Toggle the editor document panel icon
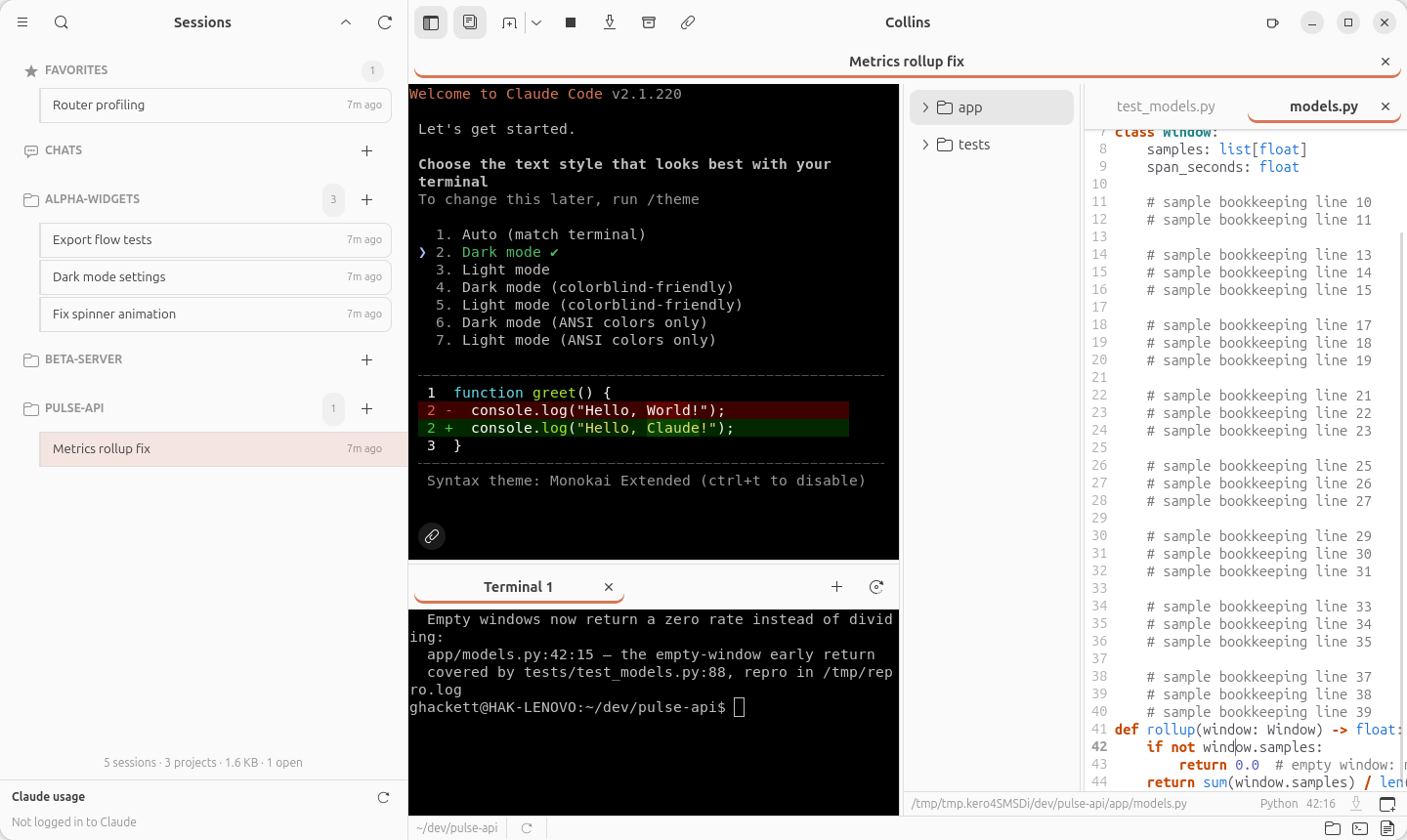This screenshot has height=840, width=1407. (1387, 828)
